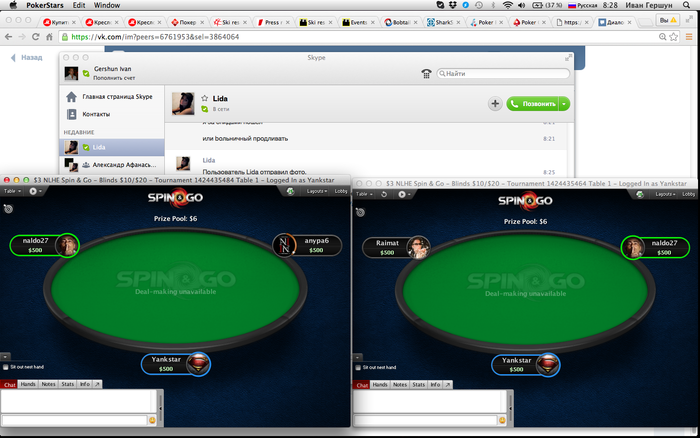
Task: Click green cashier icon in left table
Action: tap(290, 191)
